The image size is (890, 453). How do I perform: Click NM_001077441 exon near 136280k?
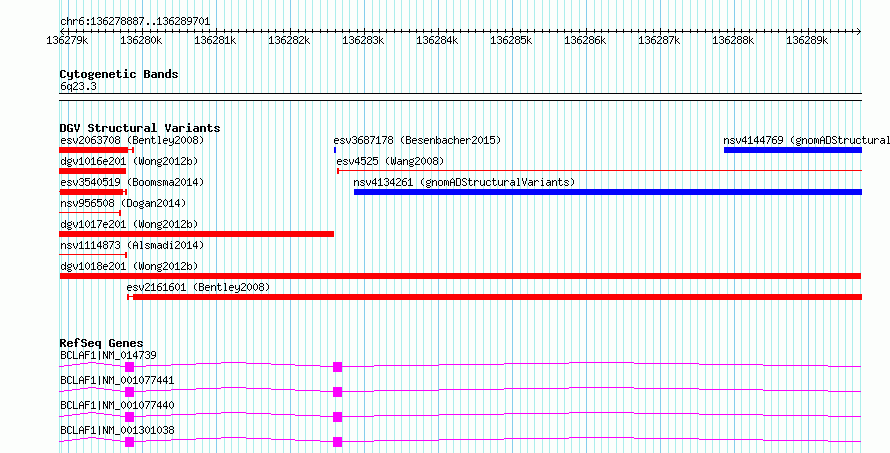tap(129, 392)
